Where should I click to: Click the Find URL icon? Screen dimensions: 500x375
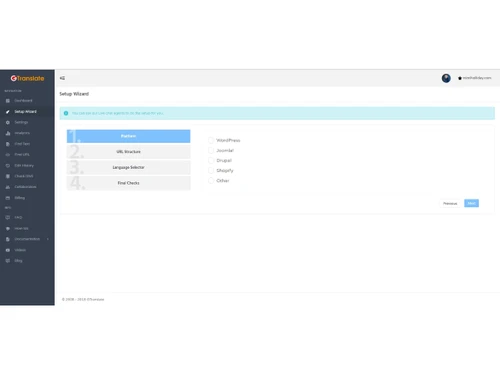click(x=8, y=155)
